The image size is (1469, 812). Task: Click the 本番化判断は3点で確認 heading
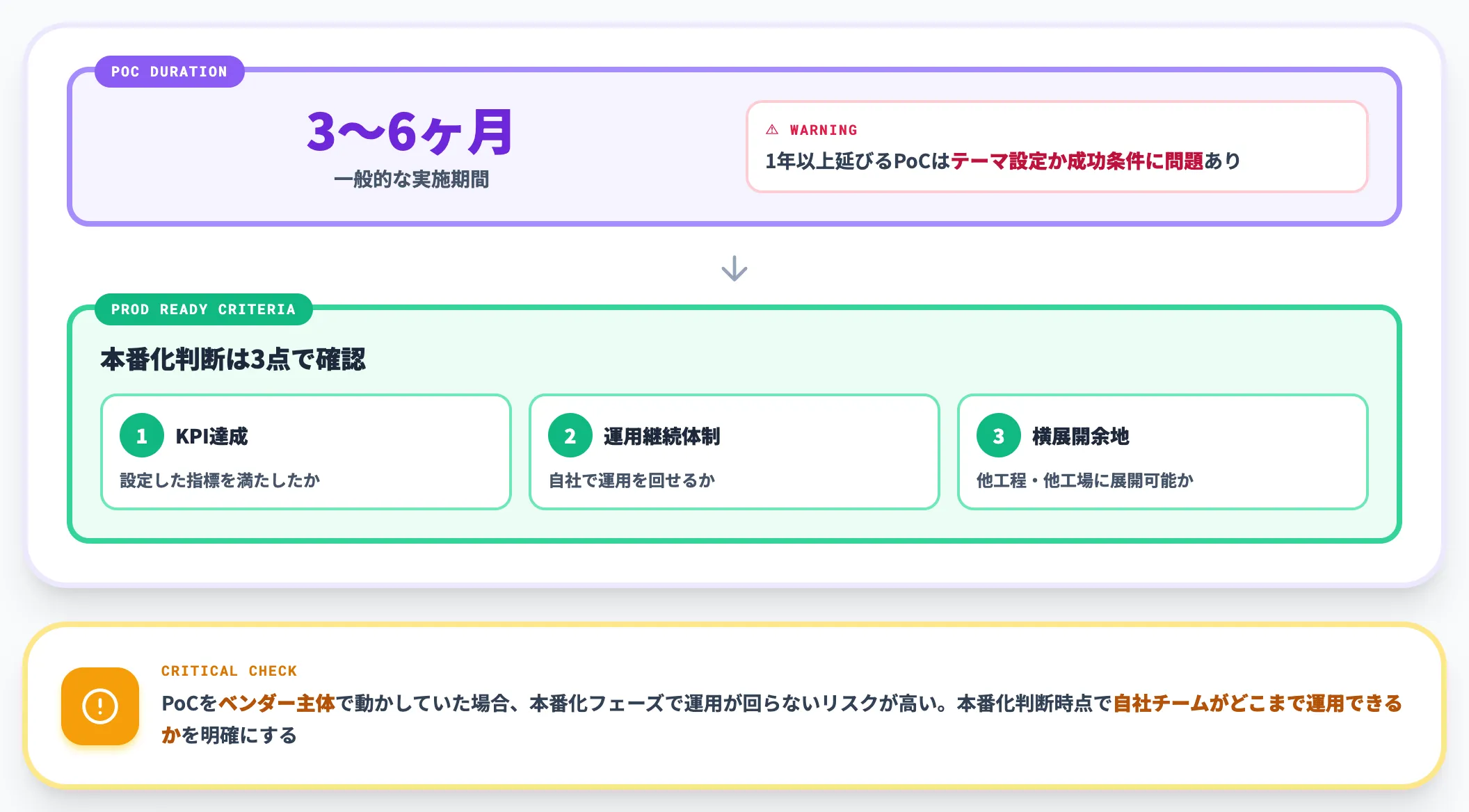pyautogui.click(x=233, y=359)
